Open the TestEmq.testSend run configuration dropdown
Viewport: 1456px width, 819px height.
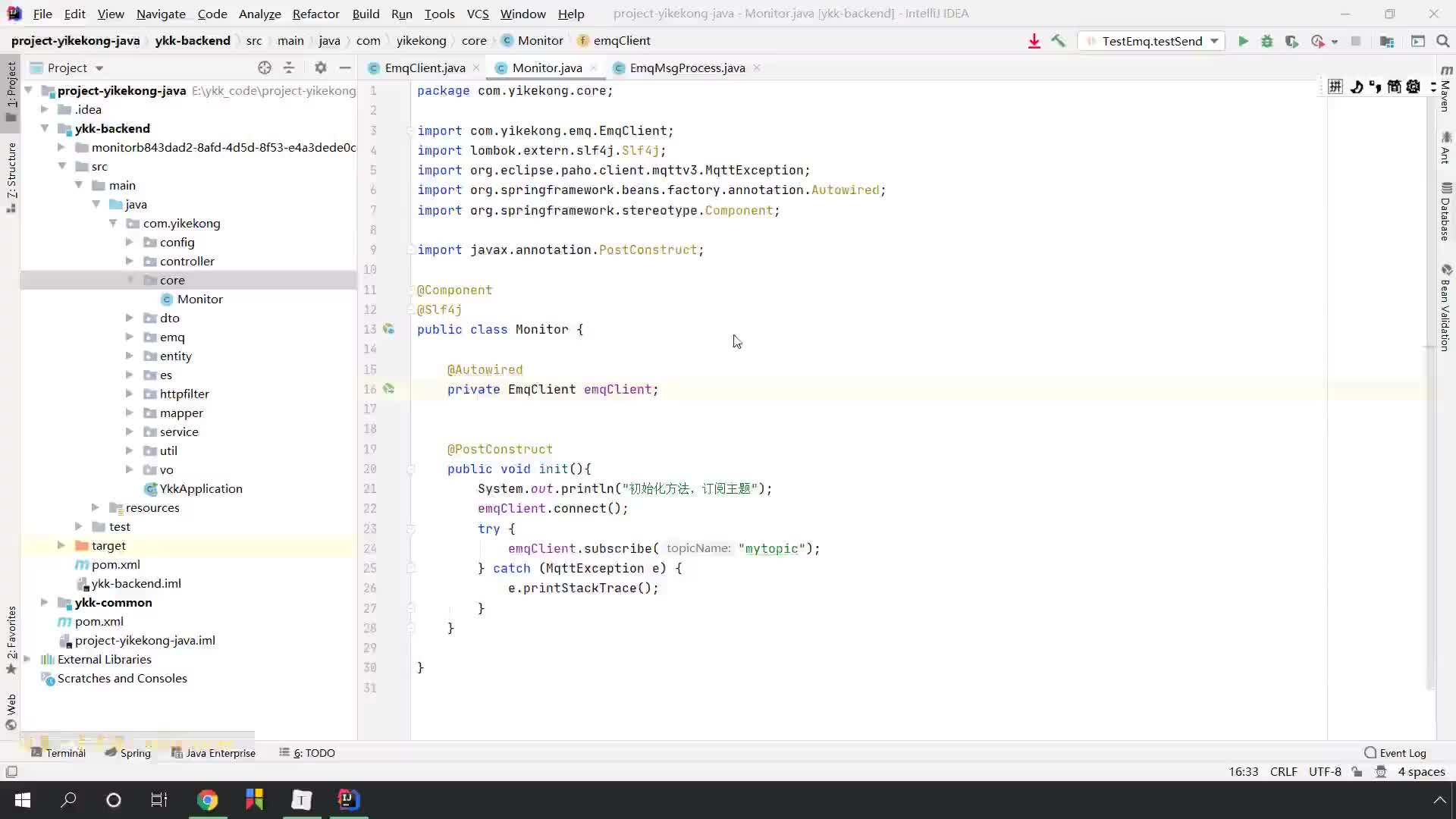1152,41
